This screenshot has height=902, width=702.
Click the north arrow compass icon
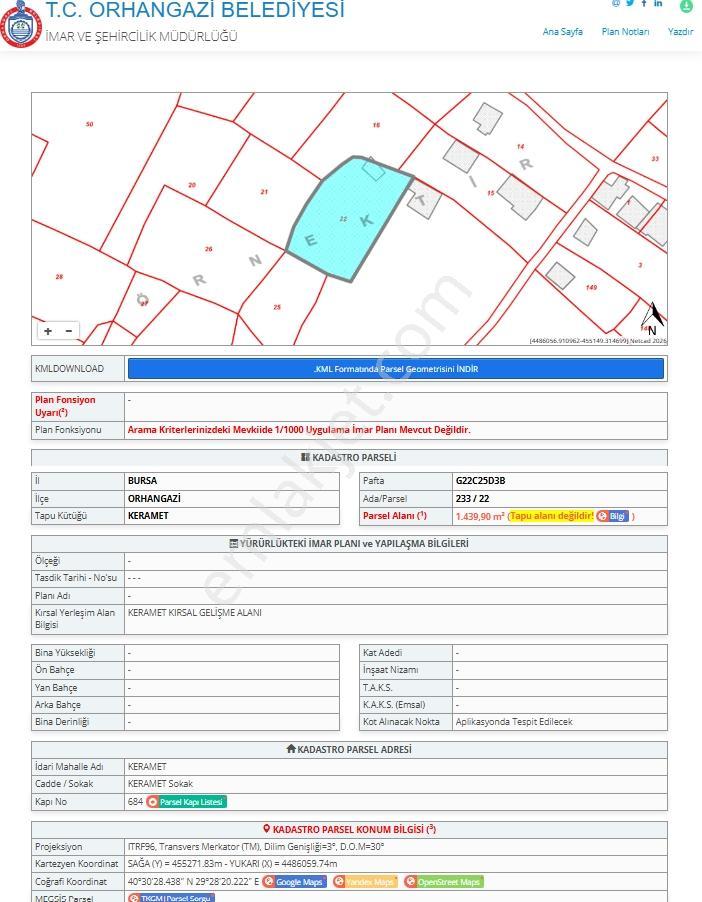tap(652, 318)
